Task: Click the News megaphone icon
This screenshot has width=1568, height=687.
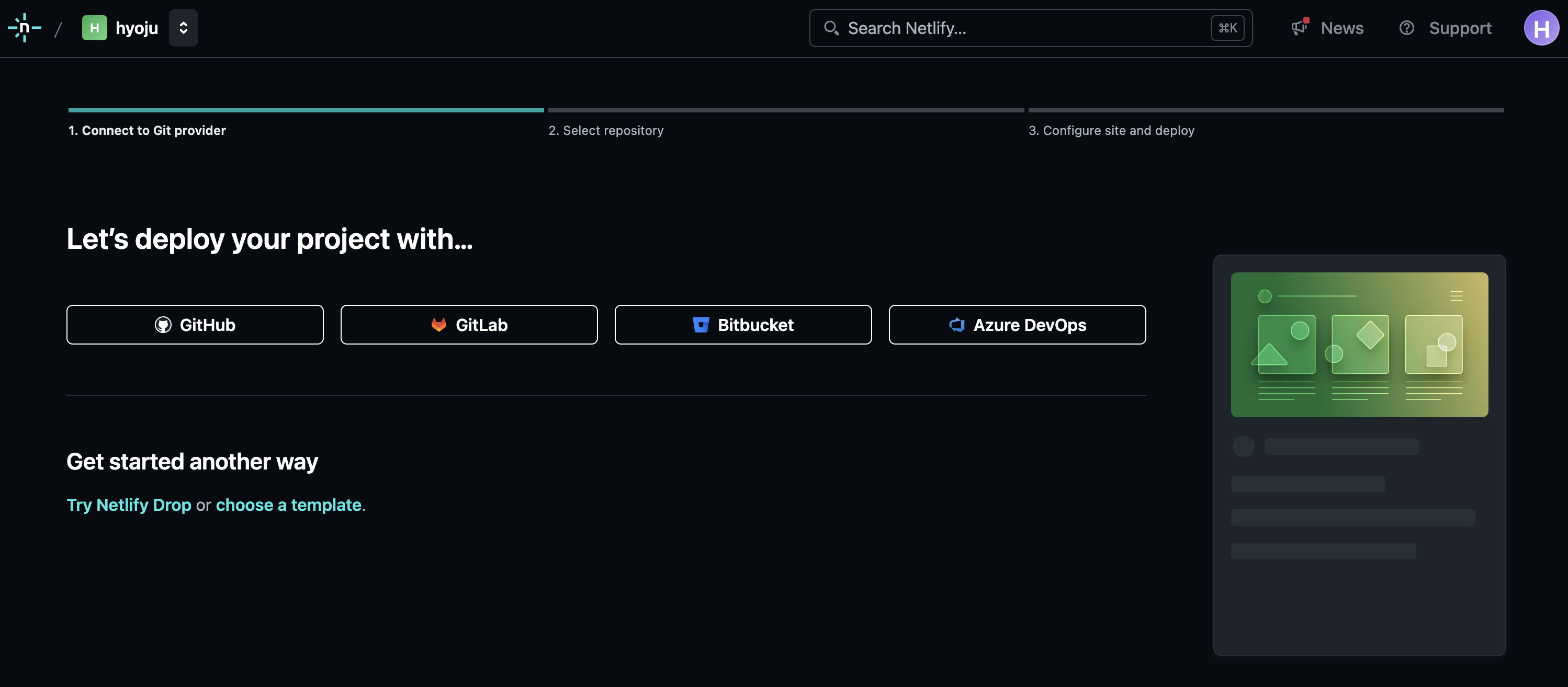Action: point(1299,27)
